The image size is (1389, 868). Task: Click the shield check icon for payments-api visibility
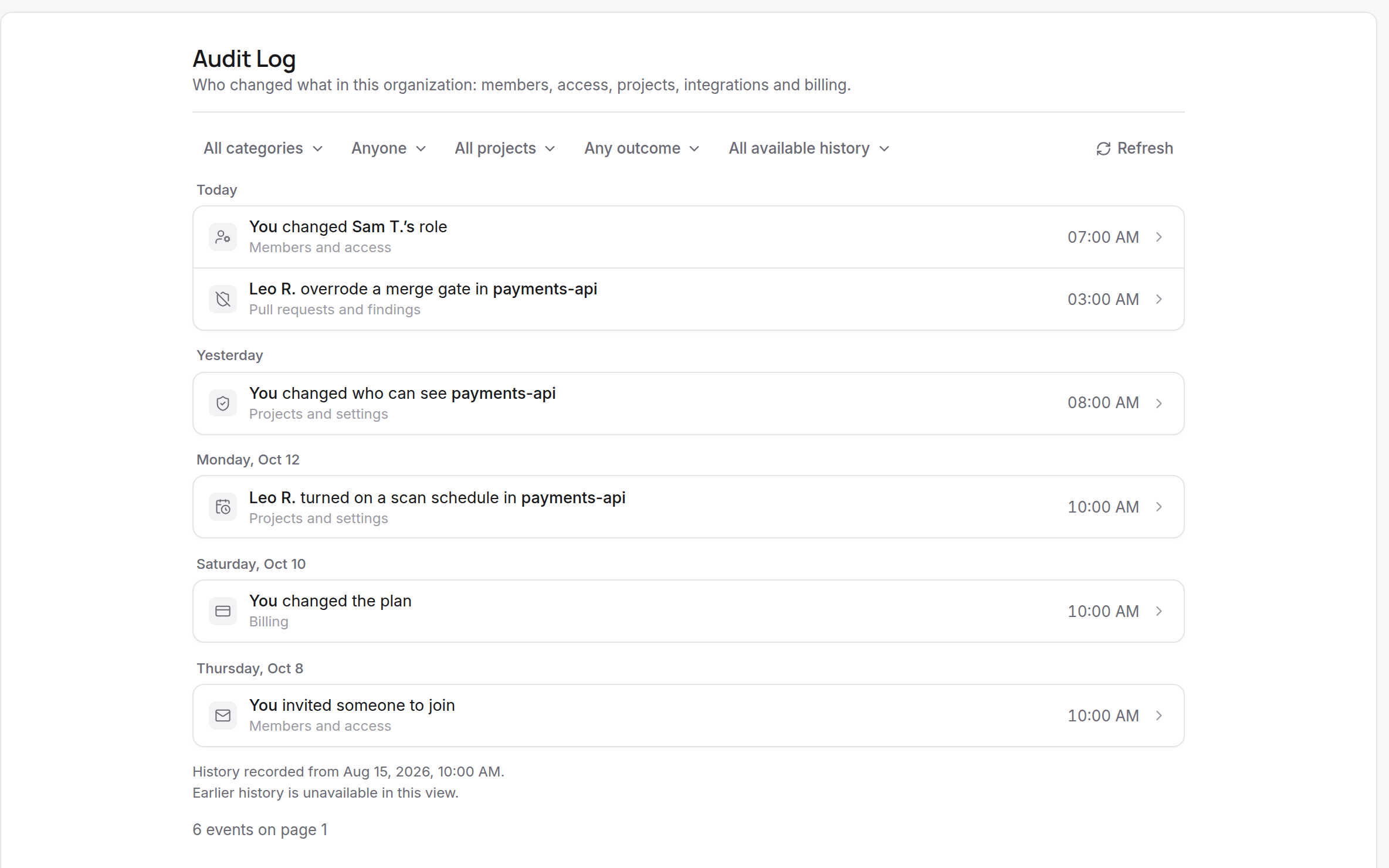(x=223, y=404)
